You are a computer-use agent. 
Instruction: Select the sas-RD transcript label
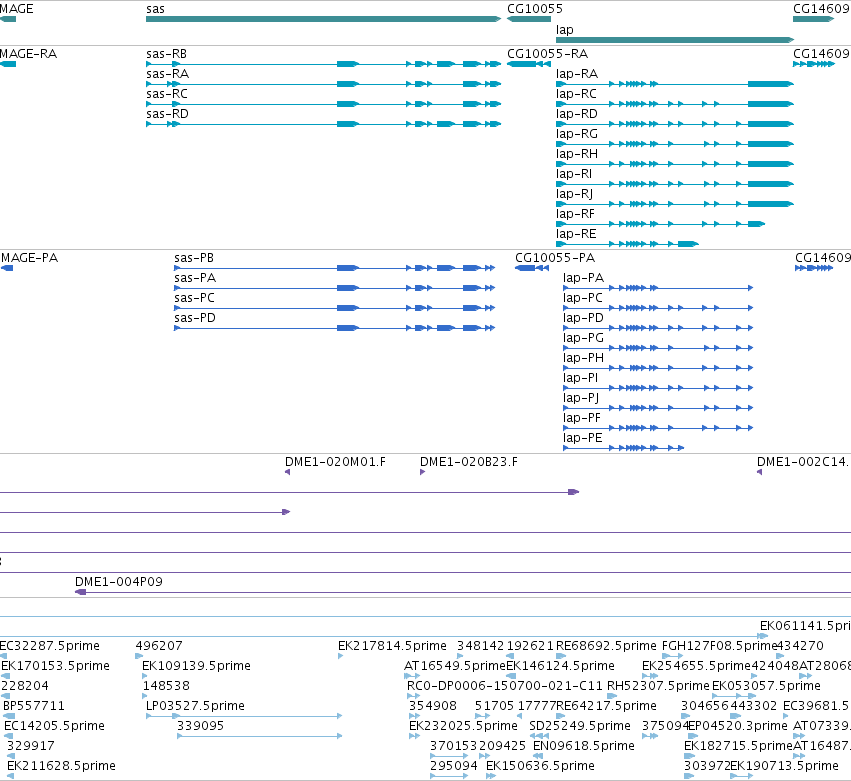click(x=167, y=114)
